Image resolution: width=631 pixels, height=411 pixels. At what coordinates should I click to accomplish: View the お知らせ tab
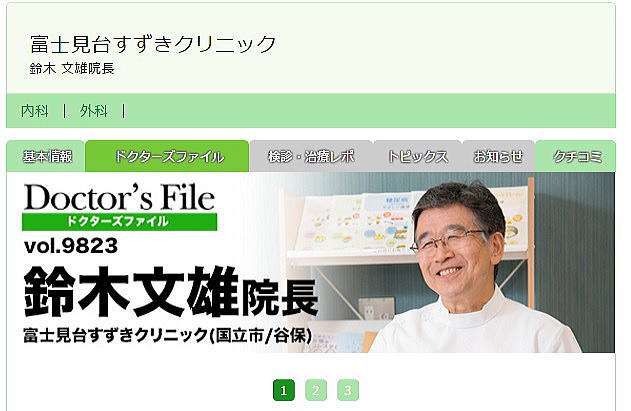pos(499,156)
